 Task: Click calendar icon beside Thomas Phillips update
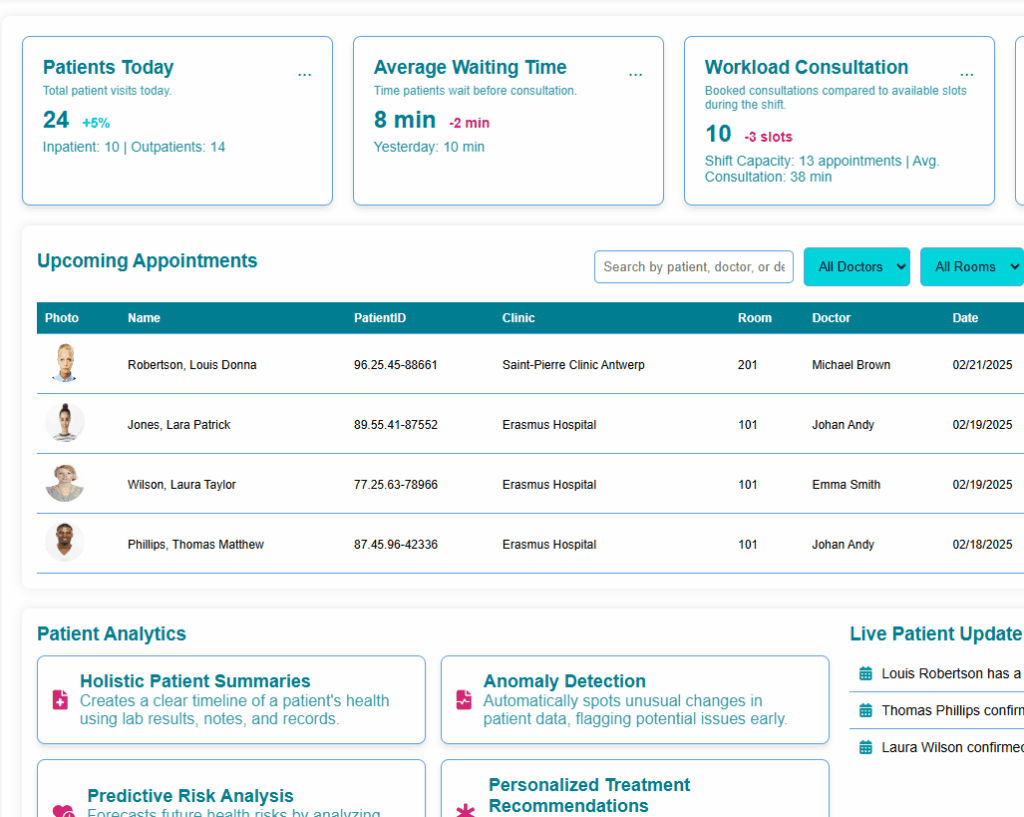click(x=866, y=711)
